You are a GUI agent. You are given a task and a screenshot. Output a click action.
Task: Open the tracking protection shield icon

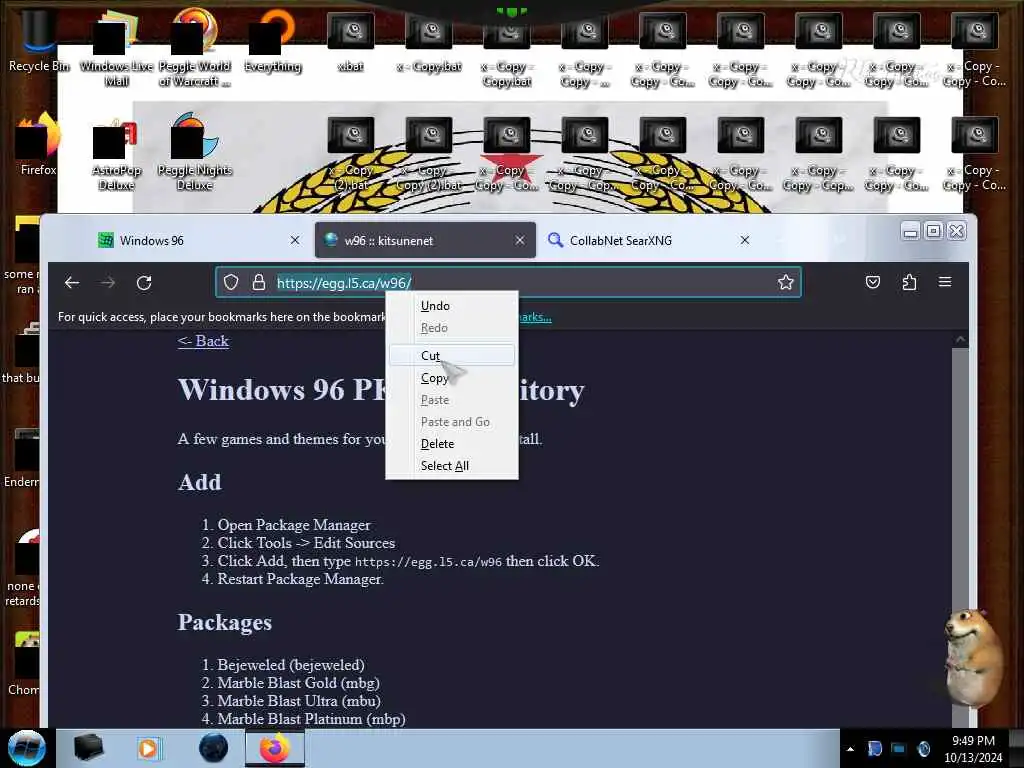tap(231, 282)
